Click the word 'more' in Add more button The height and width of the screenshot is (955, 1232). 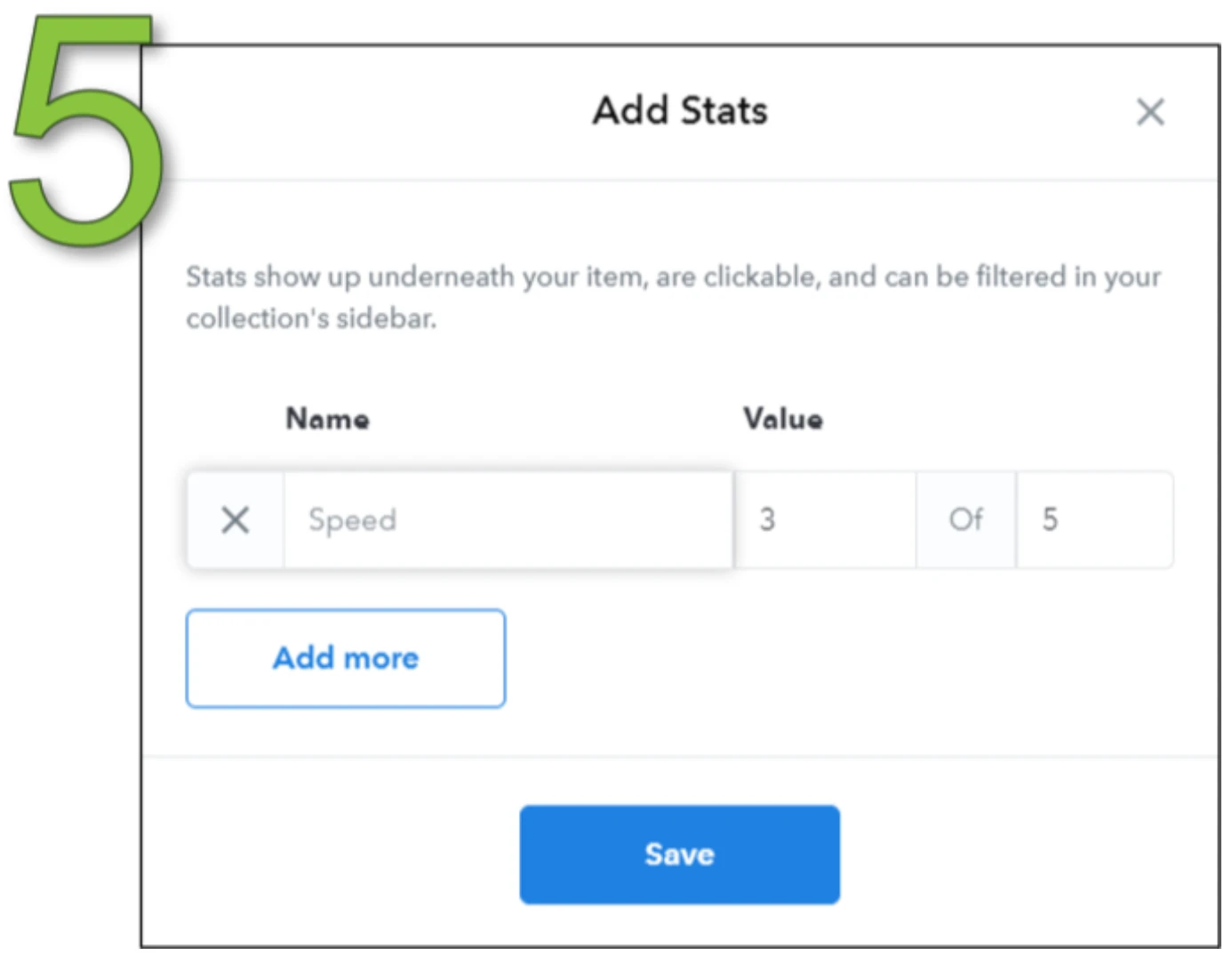click(380, 659)
